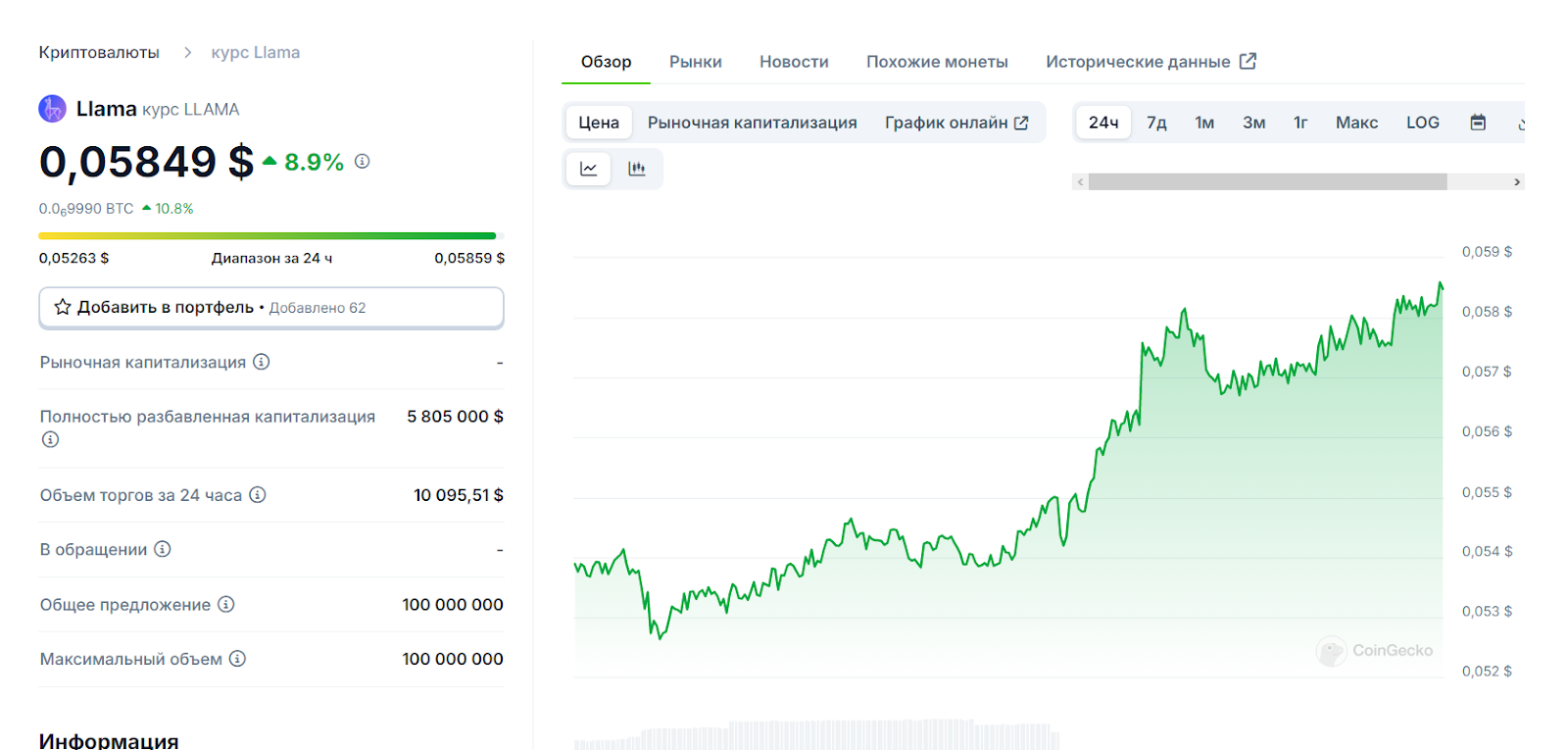The width and height of the screenshot is (1568, 750).
Task: Open the График онлайн link
Action: click(x=956, y=123)
